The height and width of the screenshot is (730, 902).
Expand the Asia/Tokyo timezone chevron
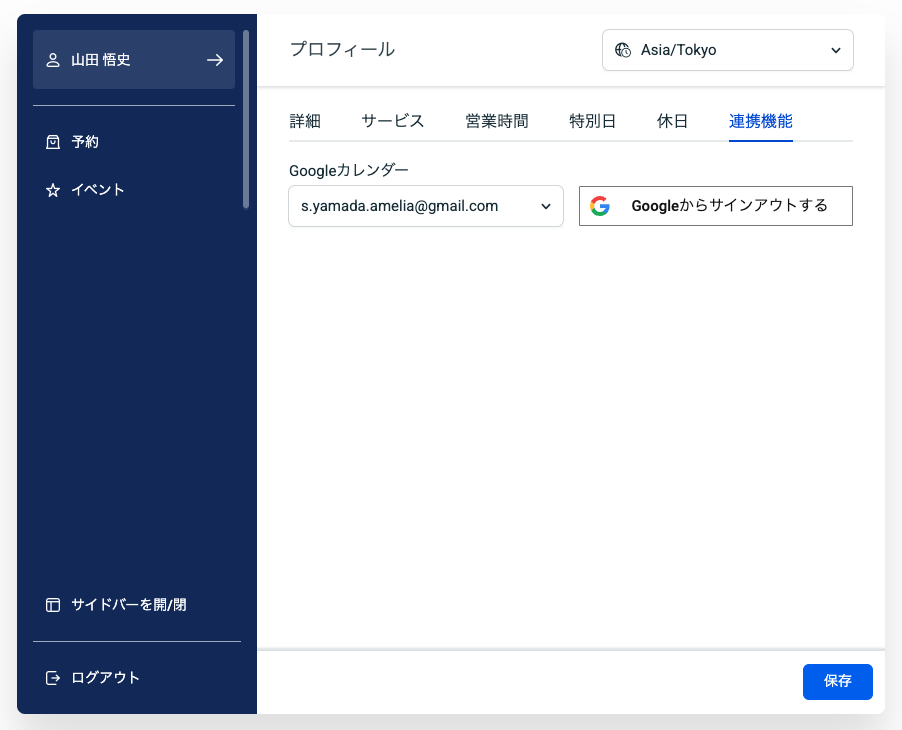click(836, 50)
